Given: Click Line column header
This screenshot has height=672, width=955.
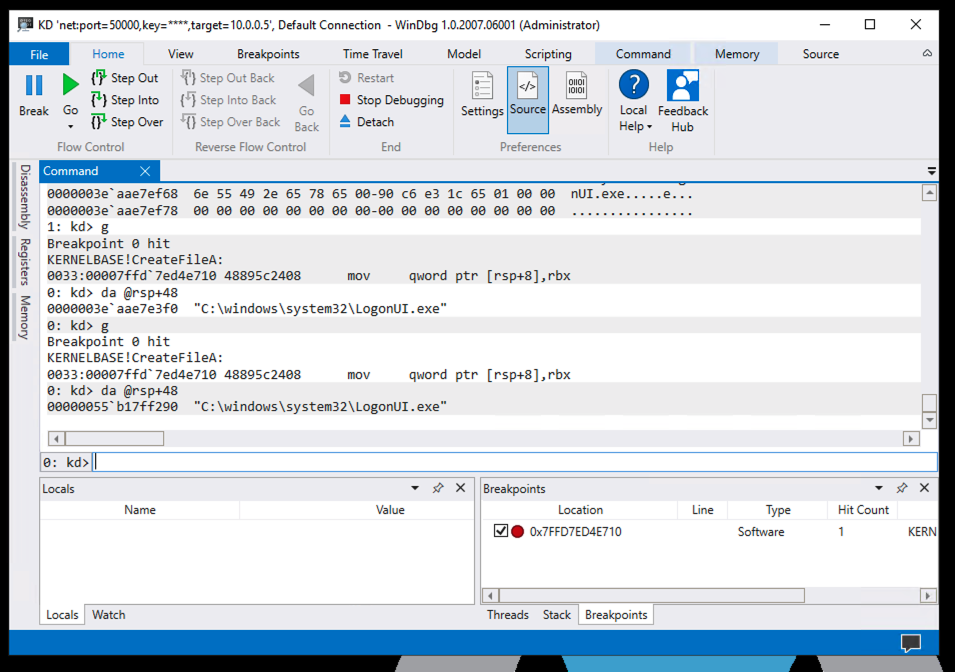Looking at the screenshot, I should [x=702, y=510].
